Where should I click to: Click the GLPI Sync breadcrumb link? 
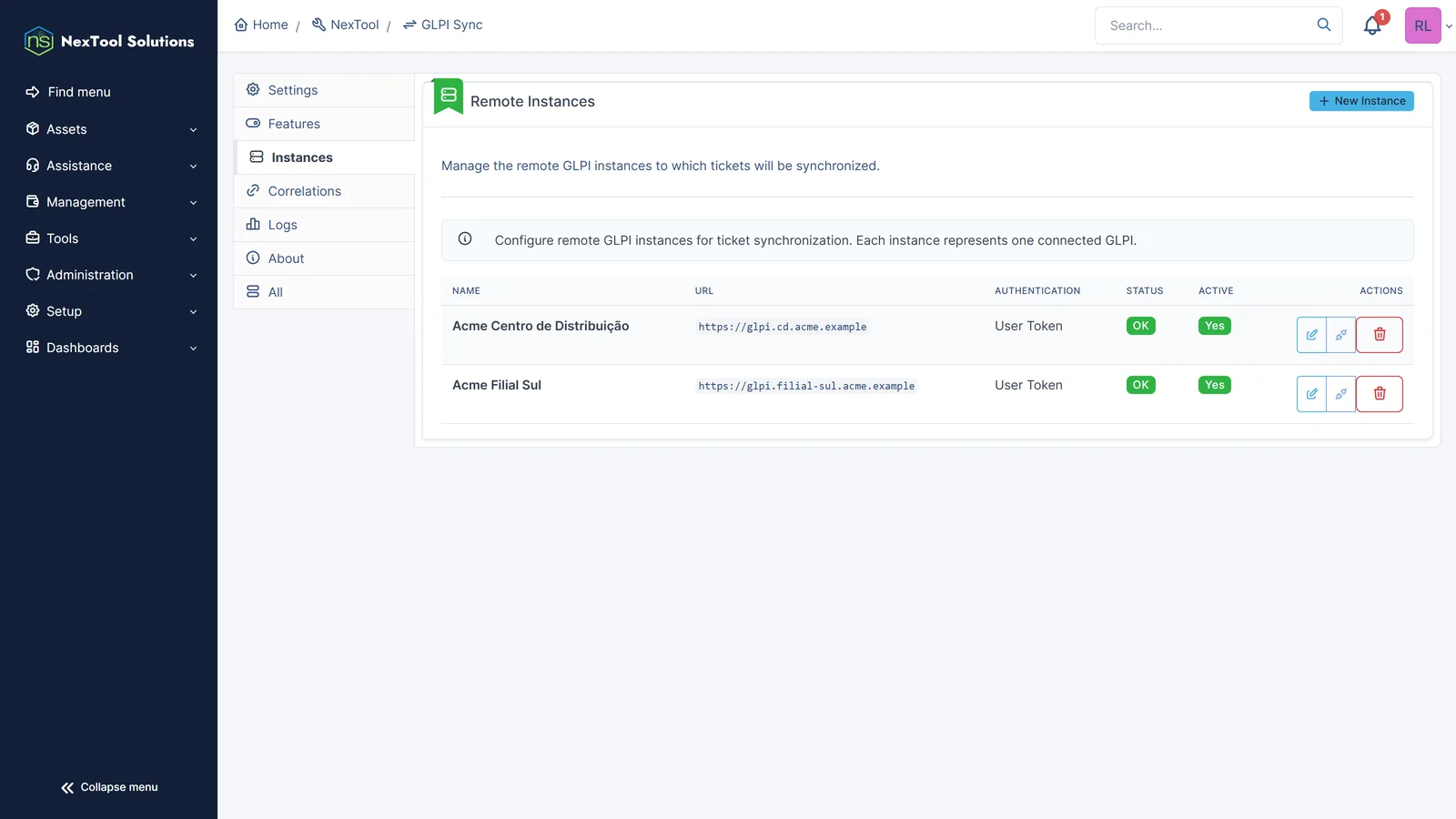tap(442, 25)
